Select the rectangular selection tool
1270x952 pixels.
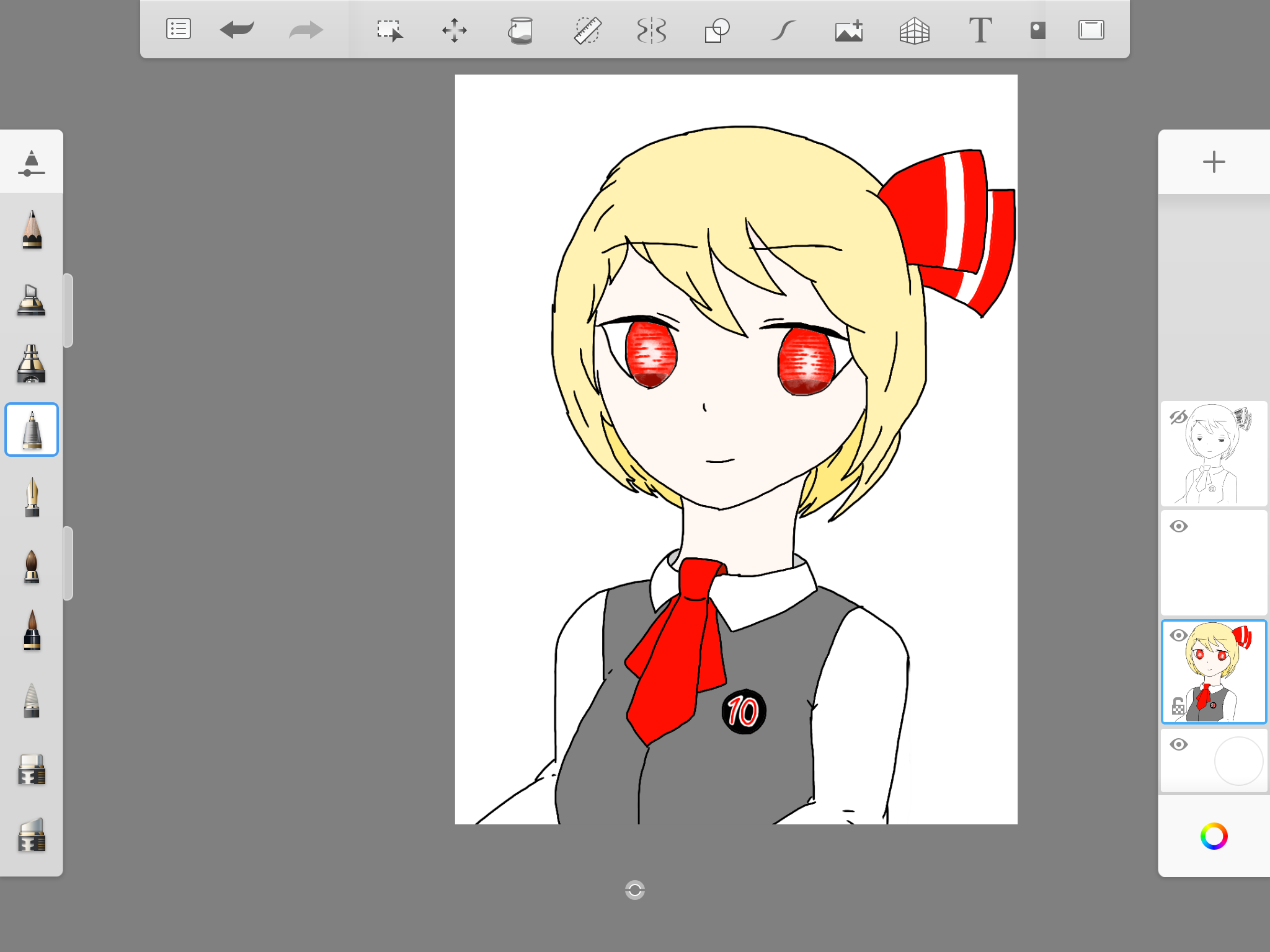(389, 30)
